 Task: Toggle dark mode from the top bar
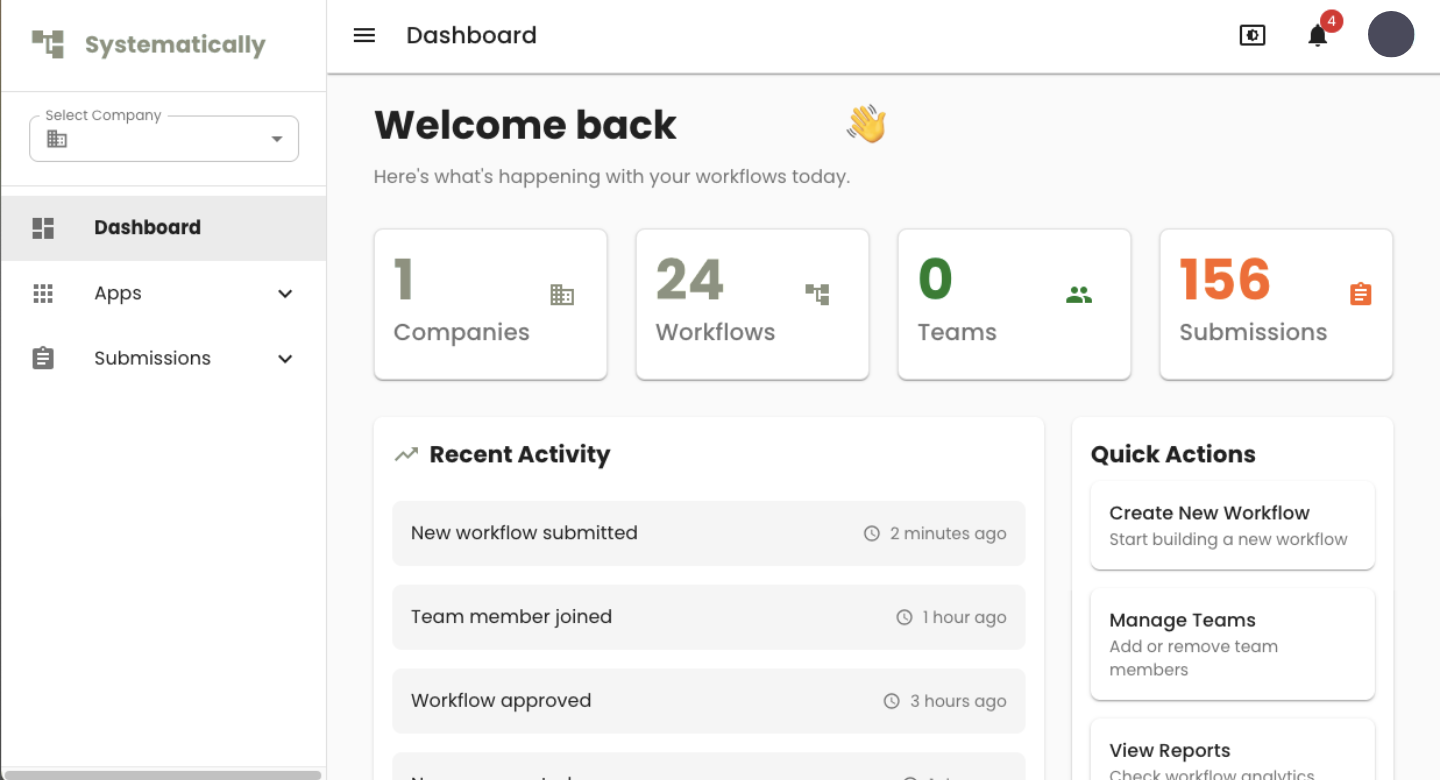tap(1252, 34)
